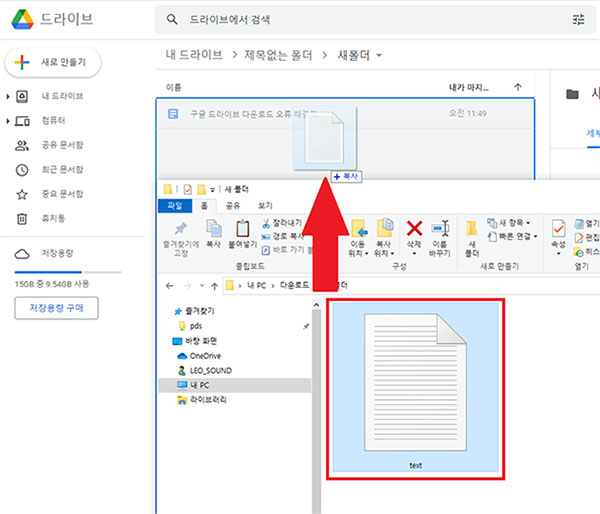Click the 휴지통 trash icon
Image resolution: width=600 pixels, height=514 pixels.
22,219
